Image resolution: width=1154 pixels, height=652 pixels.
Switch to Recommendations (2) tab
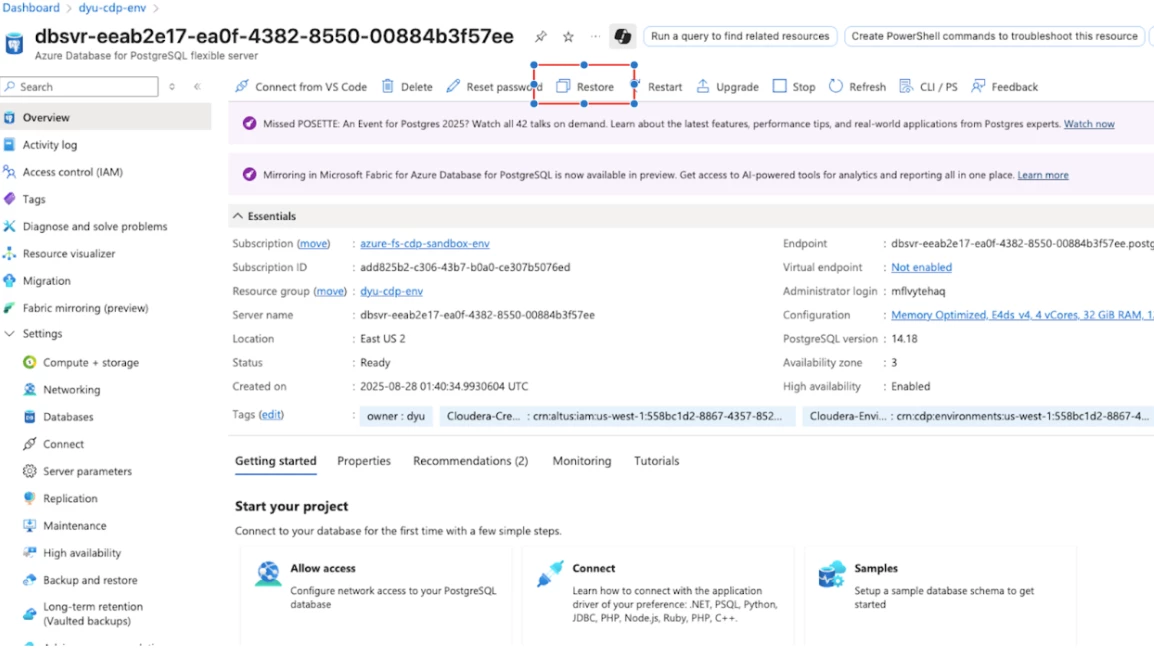click(470, 461)
